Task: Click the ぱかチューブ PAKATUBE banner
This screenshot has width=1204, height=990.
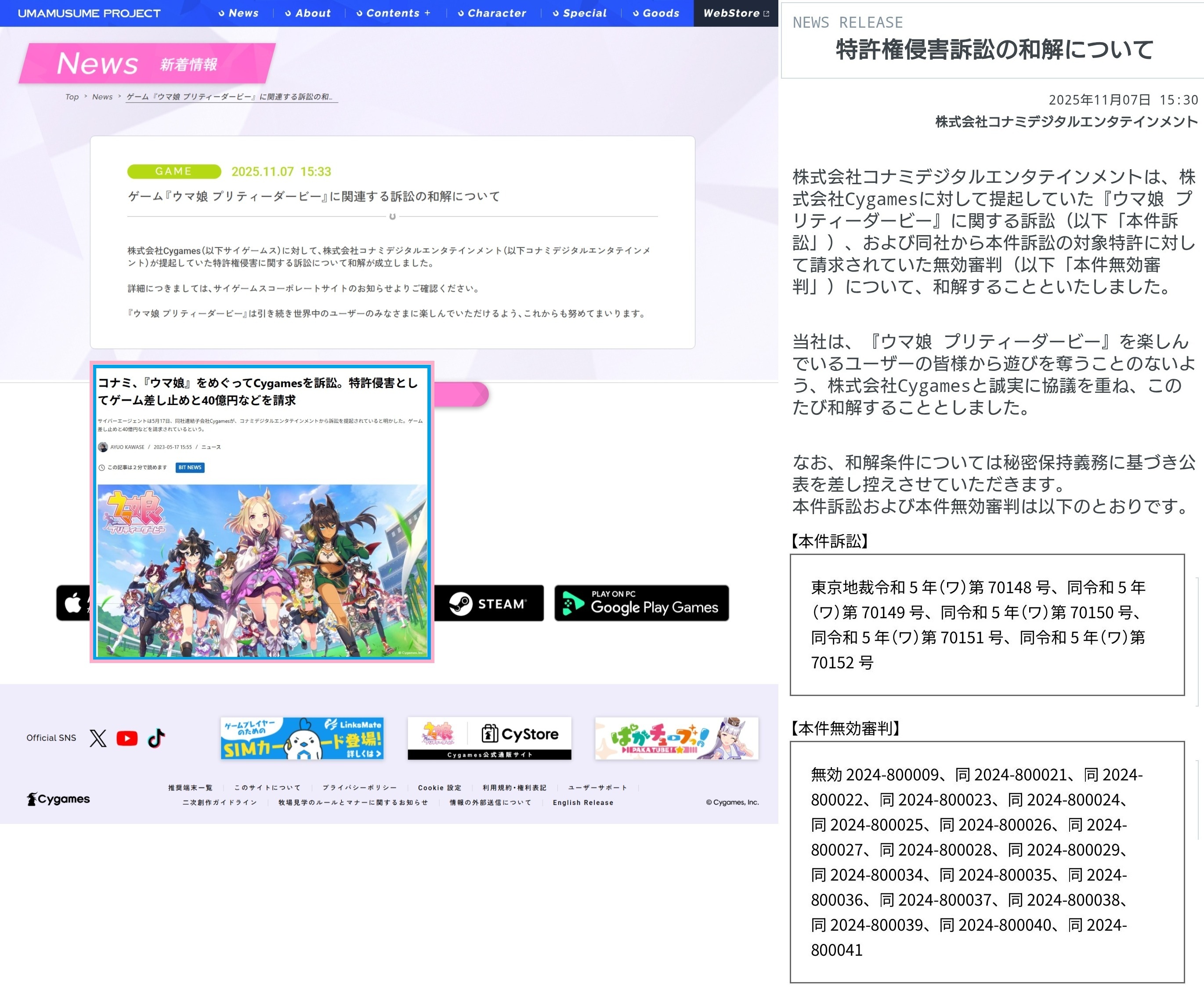Action: tap(677, 739)
